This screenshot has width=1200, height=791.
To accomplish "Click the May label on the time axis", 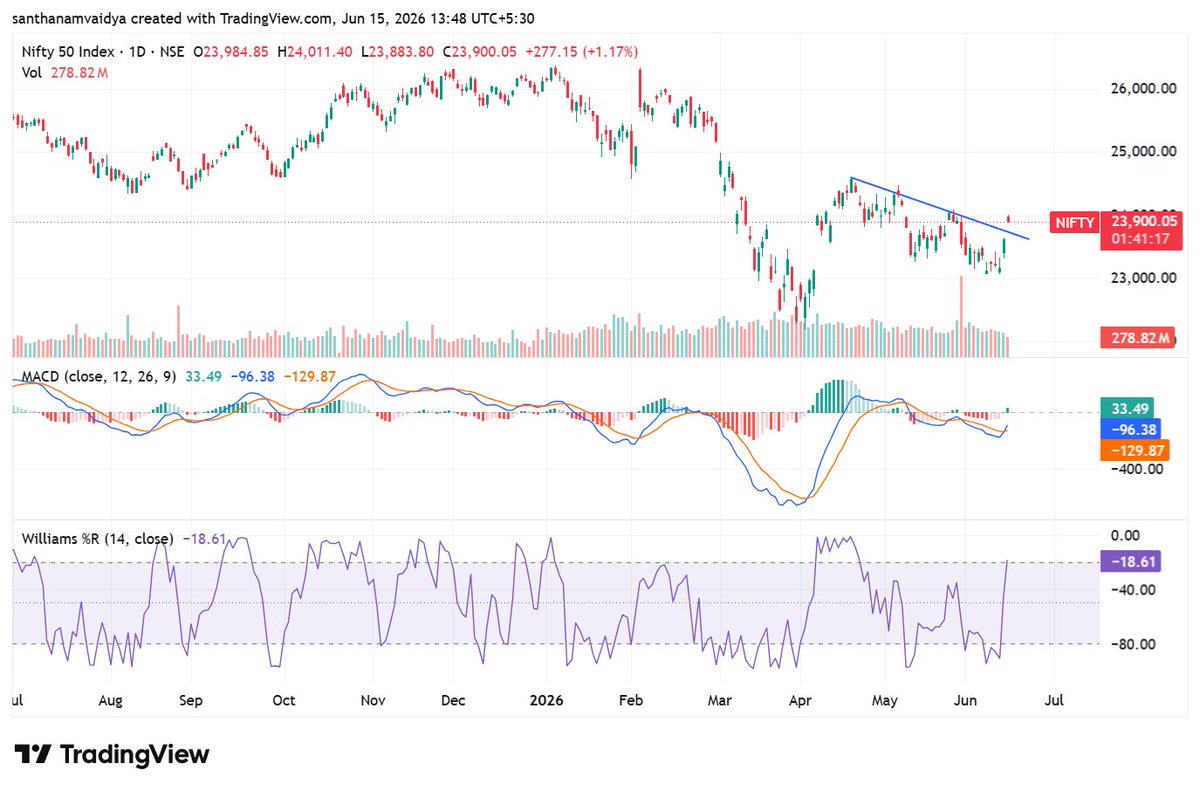I will click(885, 700).
